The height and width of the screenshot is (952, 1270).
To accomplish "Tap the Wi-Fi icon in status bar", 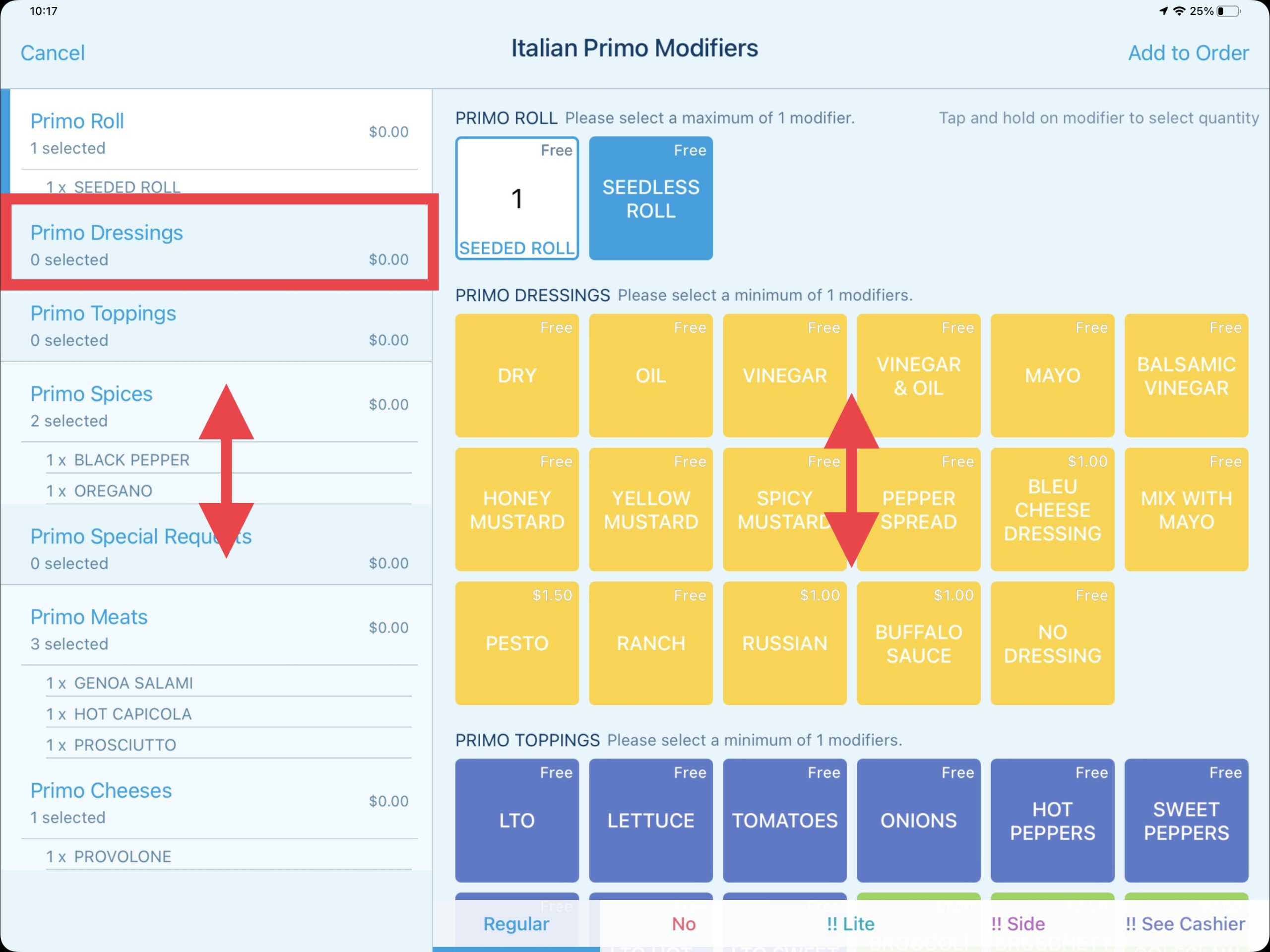I will tap(1179, 11).
